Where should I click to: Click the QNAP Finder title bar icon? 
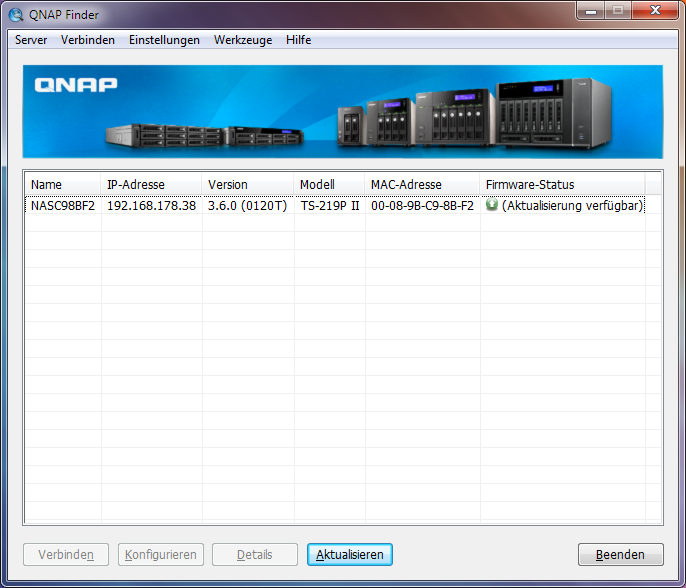[16, 15]
